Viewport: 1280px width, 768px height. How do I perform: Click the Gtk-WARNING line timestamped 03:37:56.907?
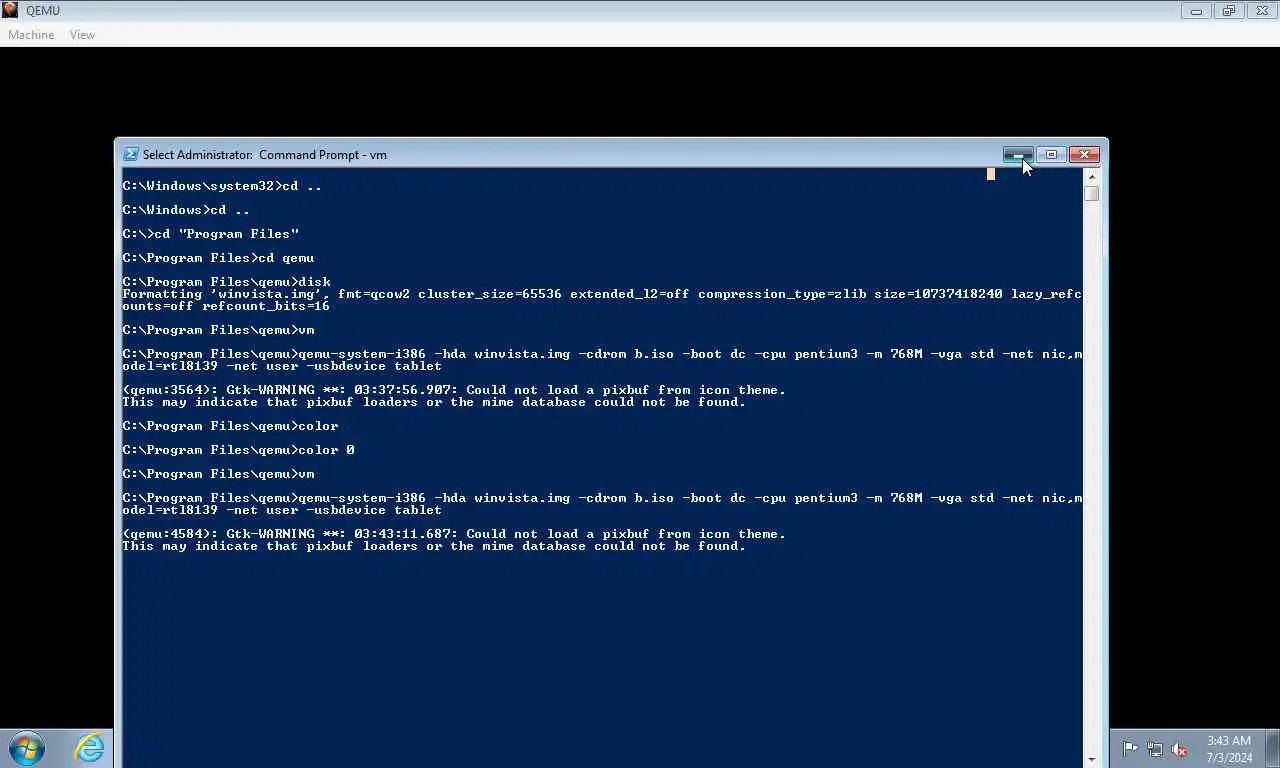[x=454, y=390]
